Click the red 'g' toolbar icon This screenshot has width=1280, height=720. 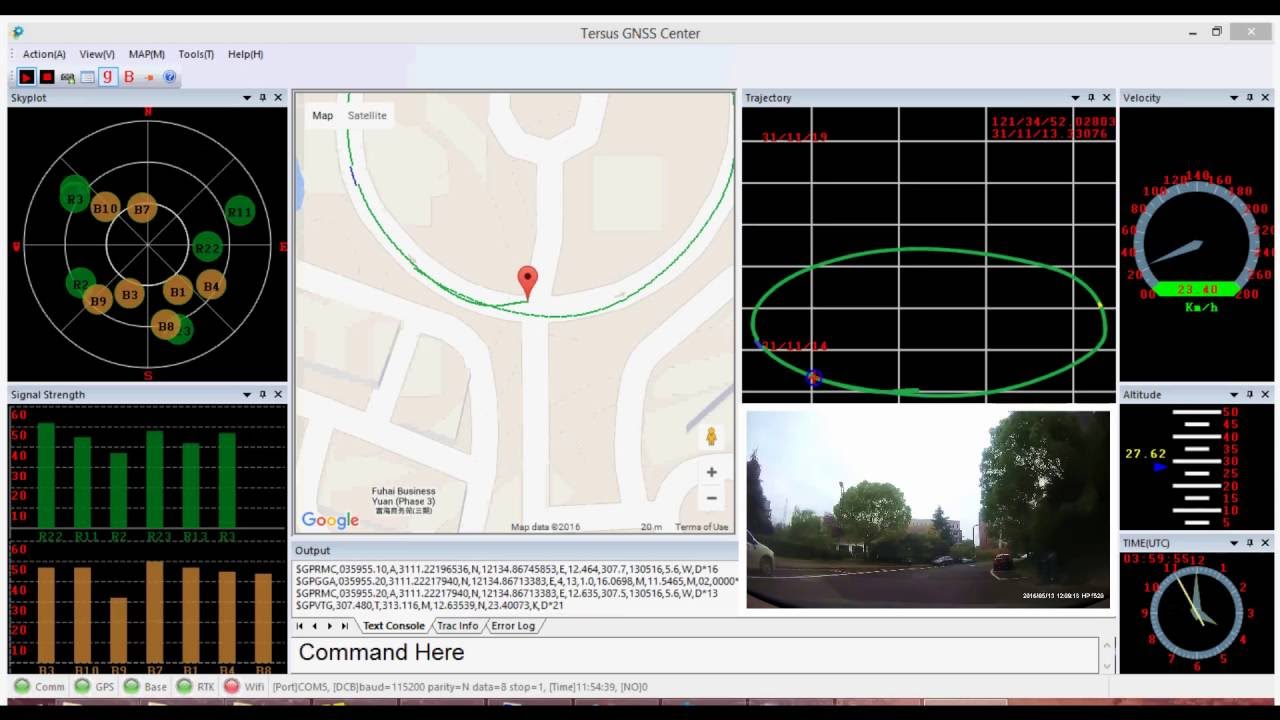coord(108,77)
